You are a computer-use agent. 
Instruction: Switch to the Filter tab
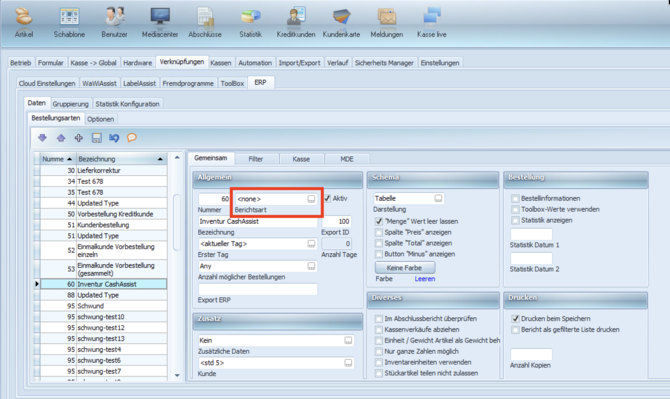pos(256,159)
